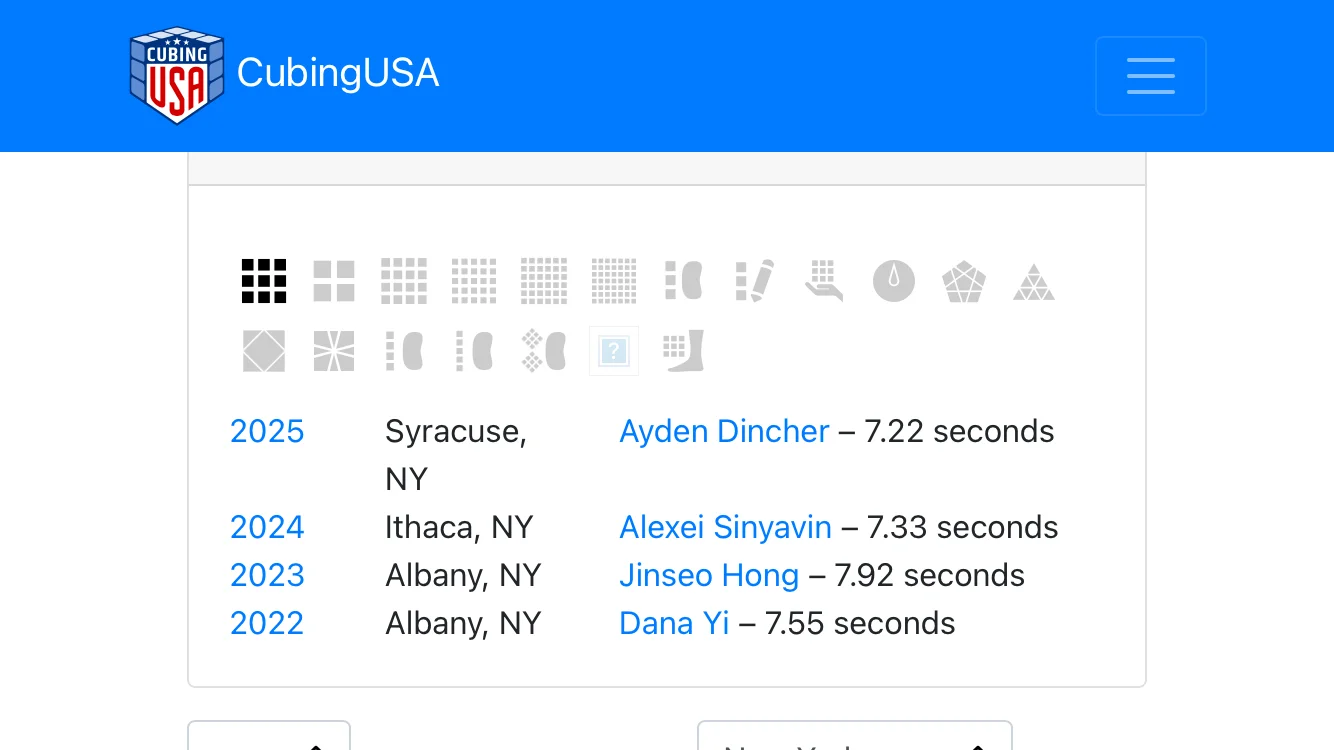Click the "Ithaca, NY" location text
This screenshot has height=750, width=1334.
coord(459,527)
